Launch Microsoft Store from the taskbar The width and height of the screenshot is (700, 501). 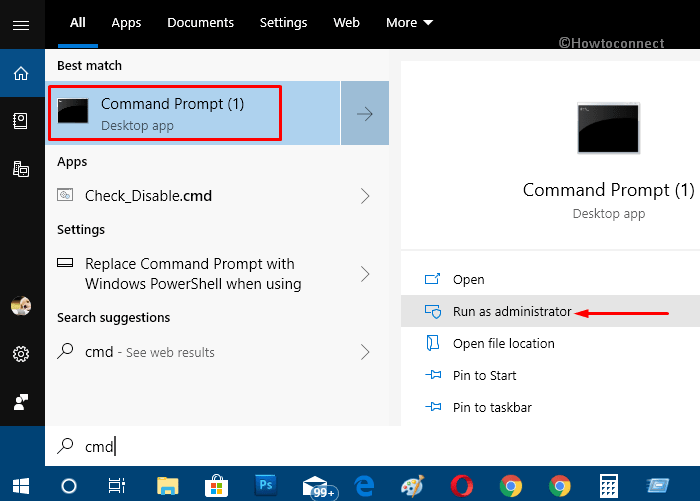(x=217, y=486)
